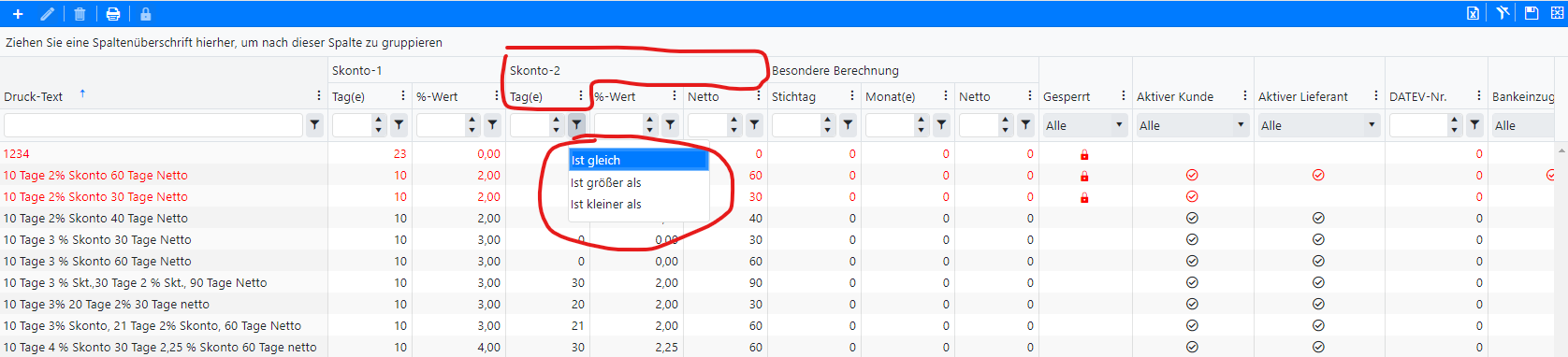Viewport: 1568px width, 357px height.
Task: Click the printer icon
Action: [x=113, y=14]
